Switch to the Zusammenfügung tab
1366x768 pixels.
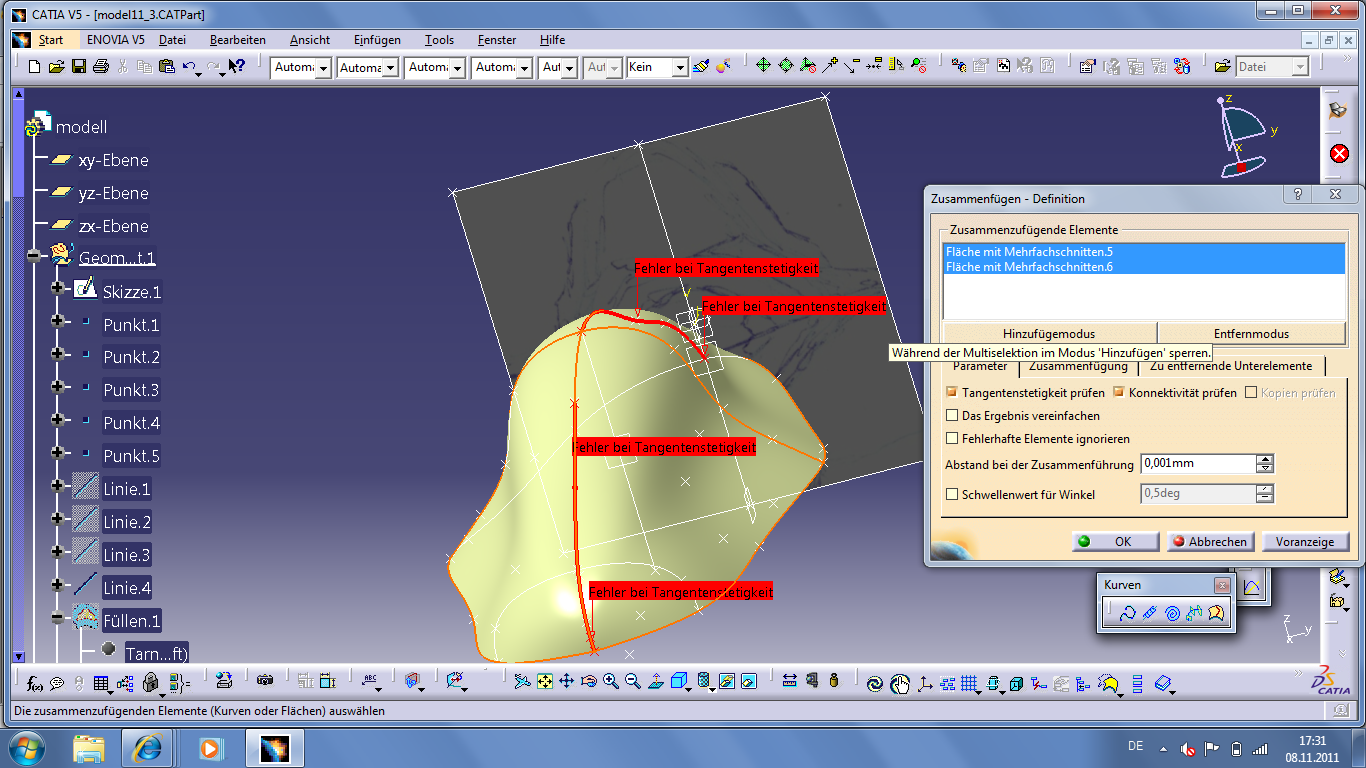click(1078, 367)
